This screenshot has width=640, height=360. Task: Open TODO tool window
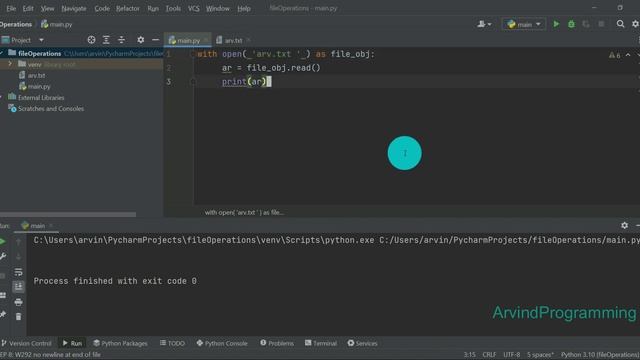coord(172,343)
